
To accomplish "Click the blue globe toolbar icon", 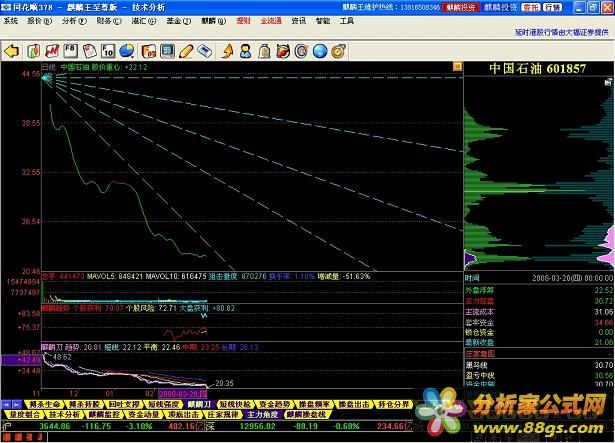I will 320,51.
